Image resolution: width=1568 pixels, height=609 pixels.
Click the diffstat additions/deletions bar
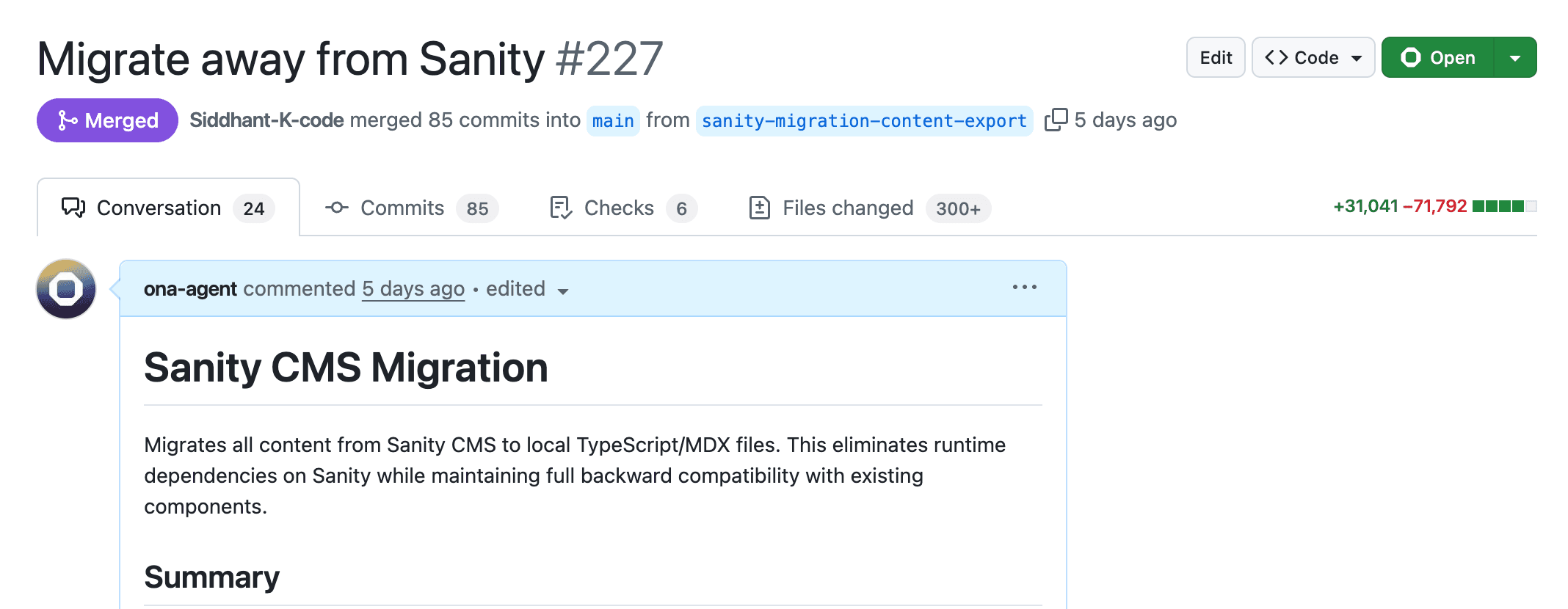point(1504,206)
